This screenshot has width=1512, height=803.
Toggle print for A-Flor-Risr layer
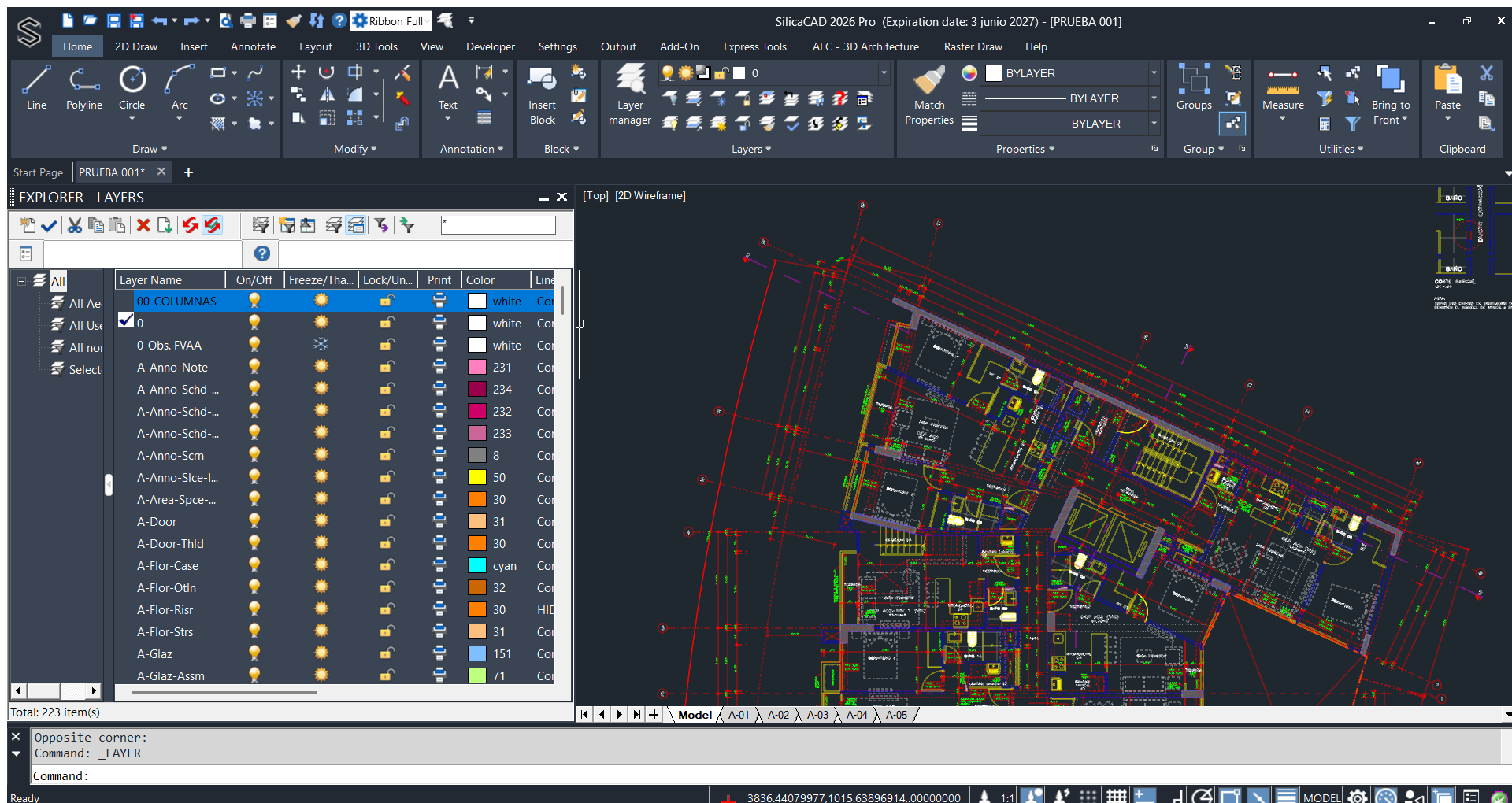pos(439,609)
